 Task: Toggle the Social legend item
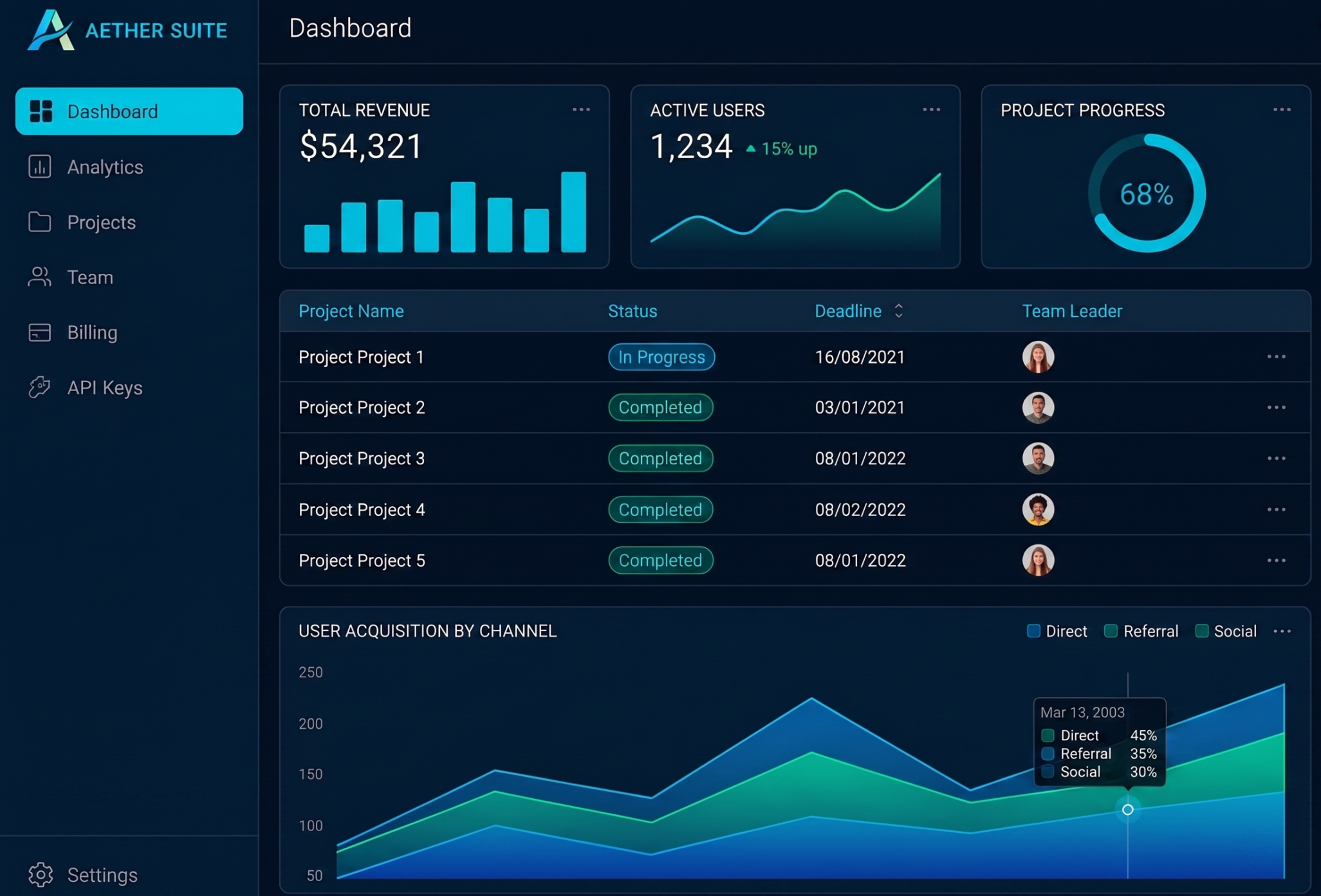tap(1226, 632)
